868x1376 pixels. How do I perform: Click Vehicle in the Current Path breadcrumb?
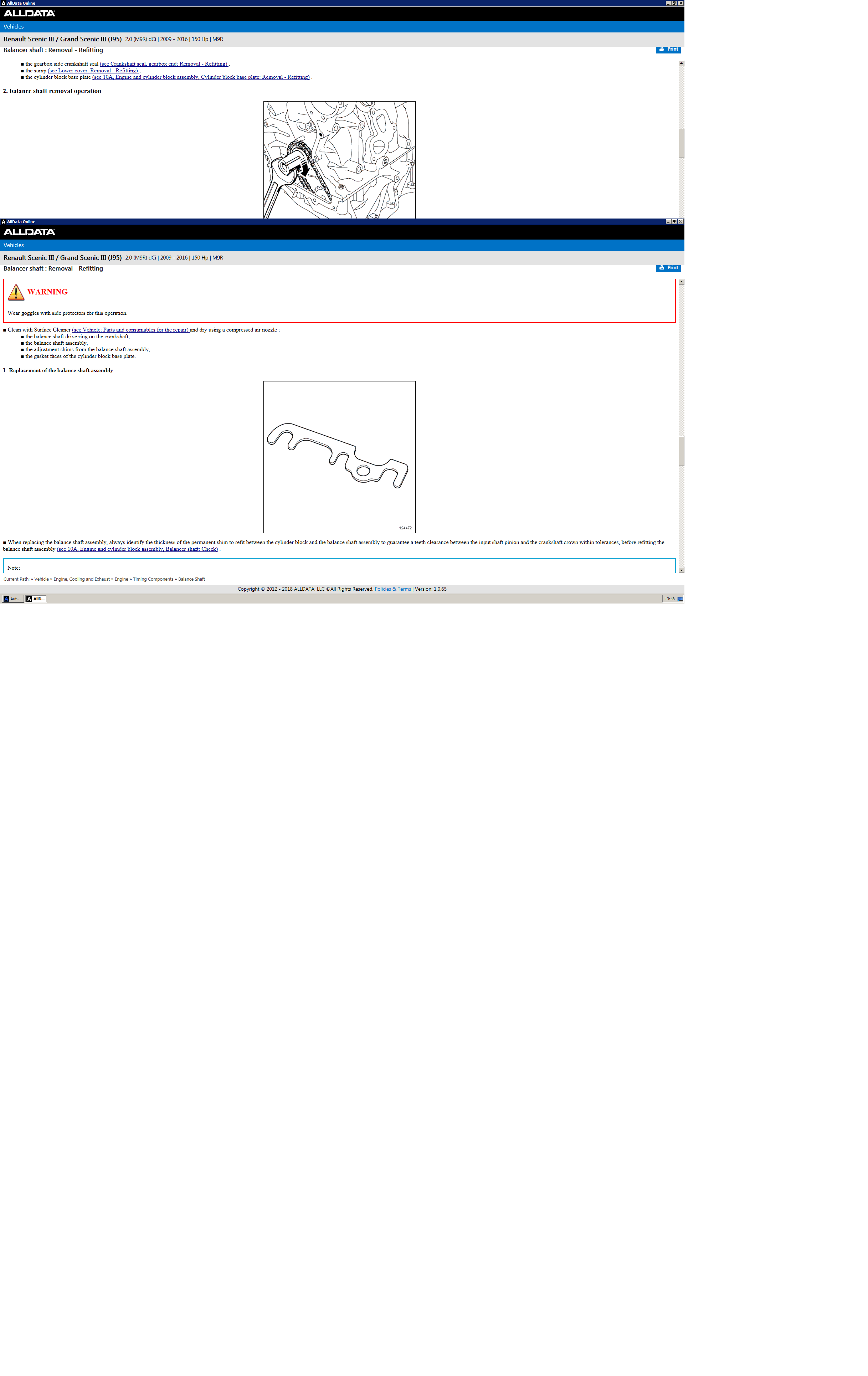(x=41, y=579)
